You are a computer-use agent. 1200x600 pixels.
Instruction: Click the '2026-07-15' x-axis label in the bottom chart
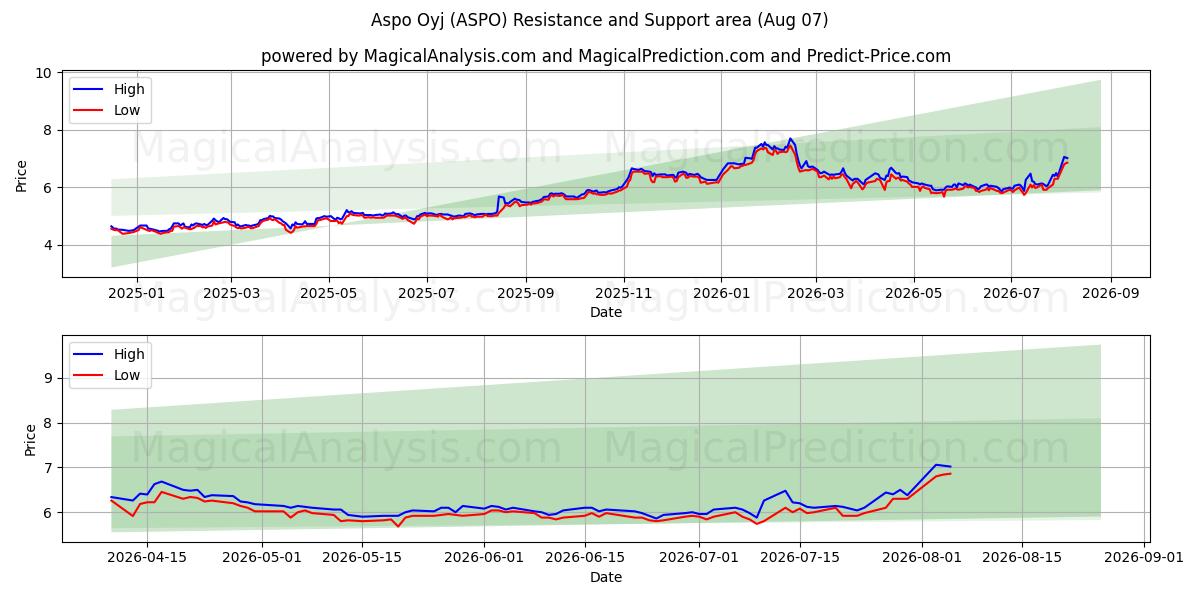point(799,559)
